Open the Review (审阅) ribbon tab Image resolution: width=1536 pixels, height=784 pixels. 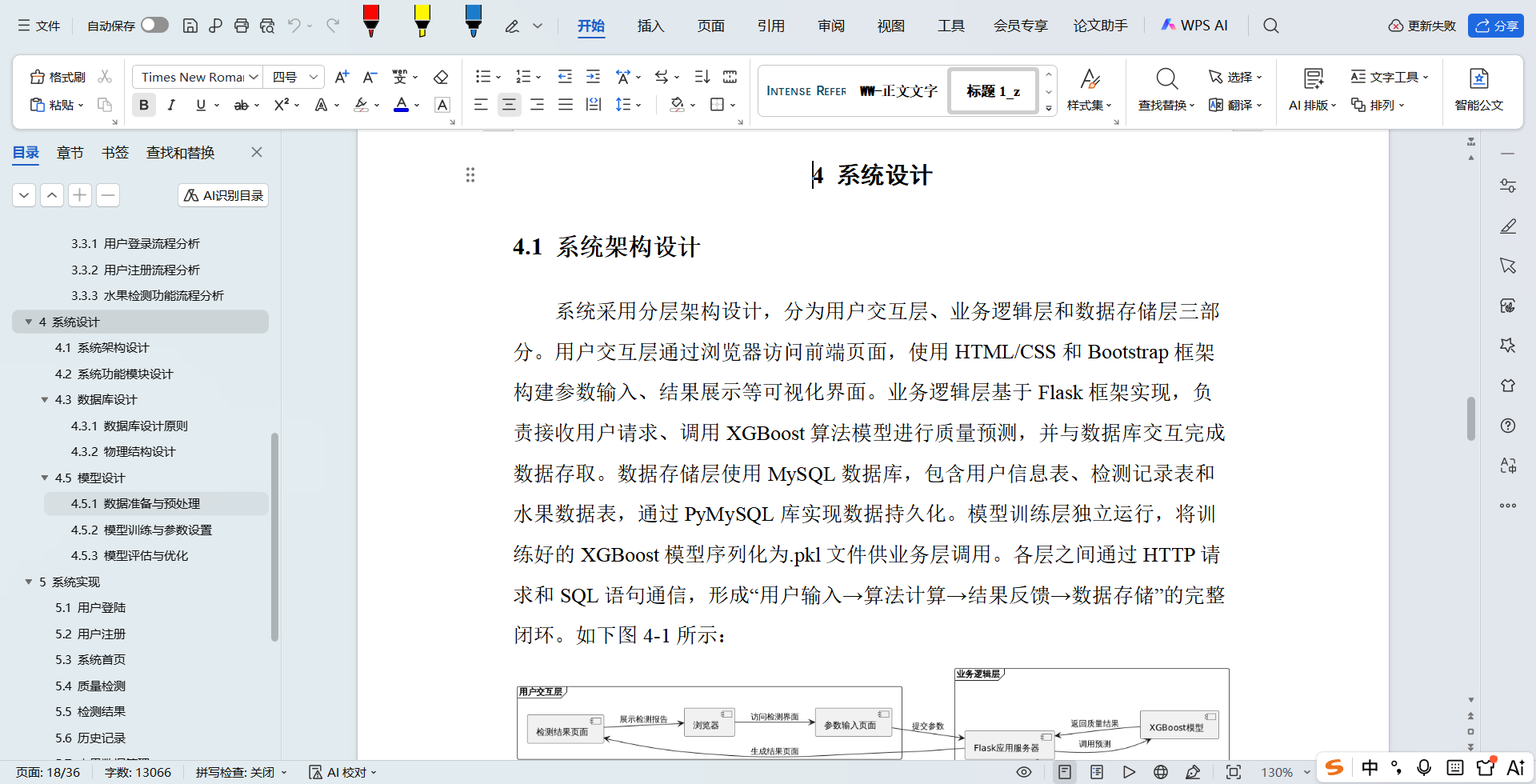tap(831, 26)
